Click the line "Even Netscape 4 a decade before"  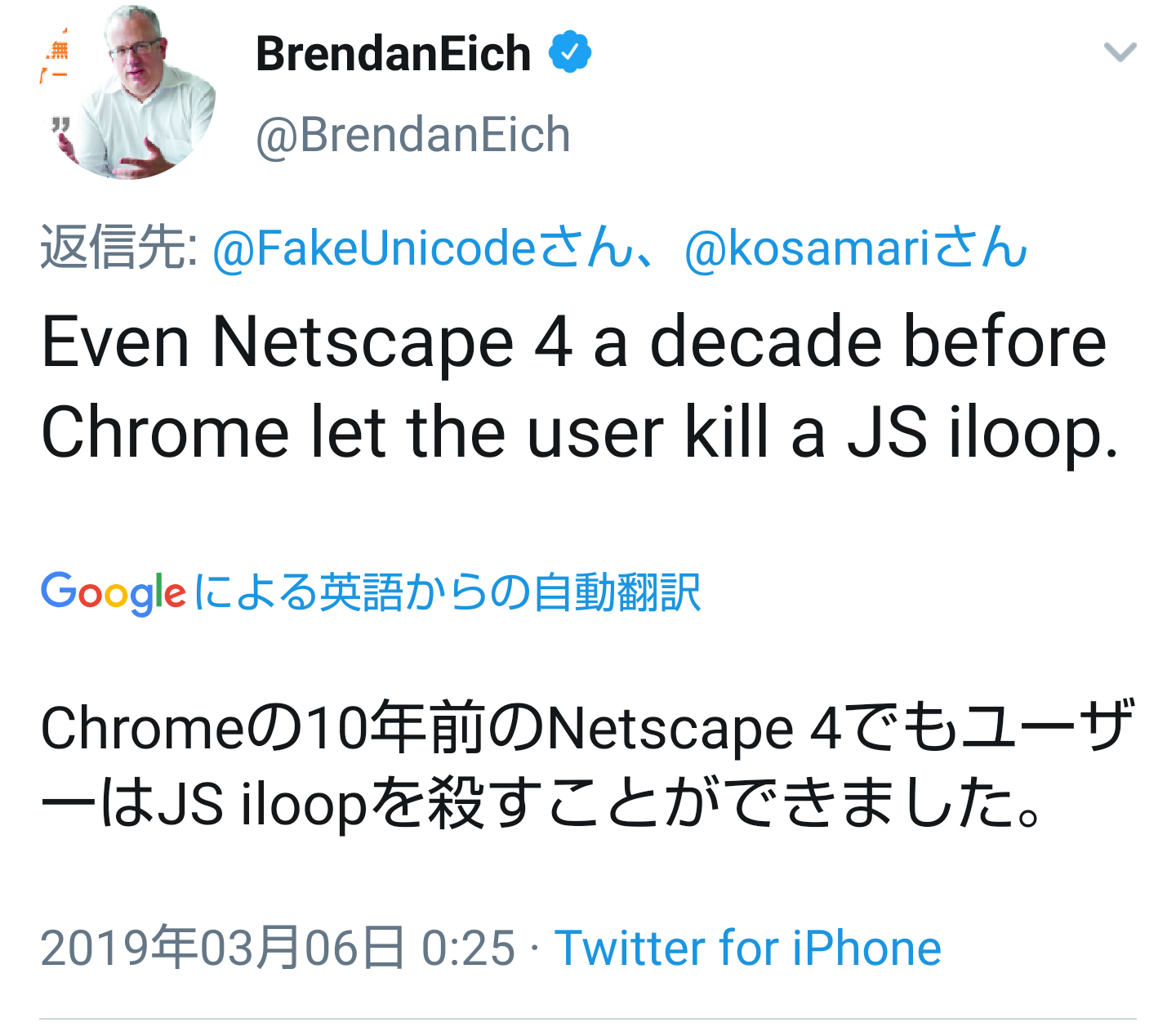click(x=573, y=342)
